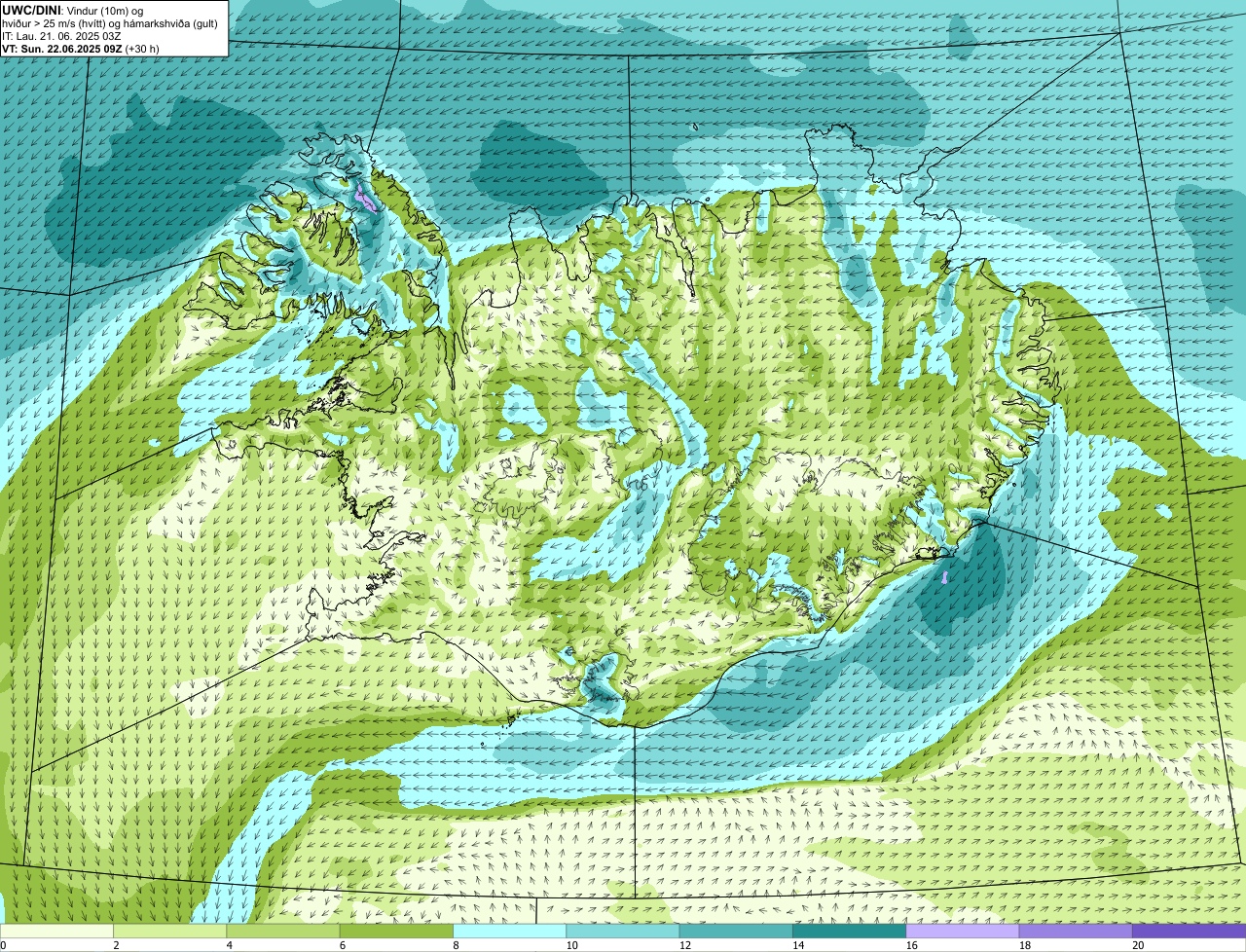The width and height of the screenshot is (1246, 952).
Task: Click the 0–2 m/s pale yellow legend swatch
Action: point(56,931)
